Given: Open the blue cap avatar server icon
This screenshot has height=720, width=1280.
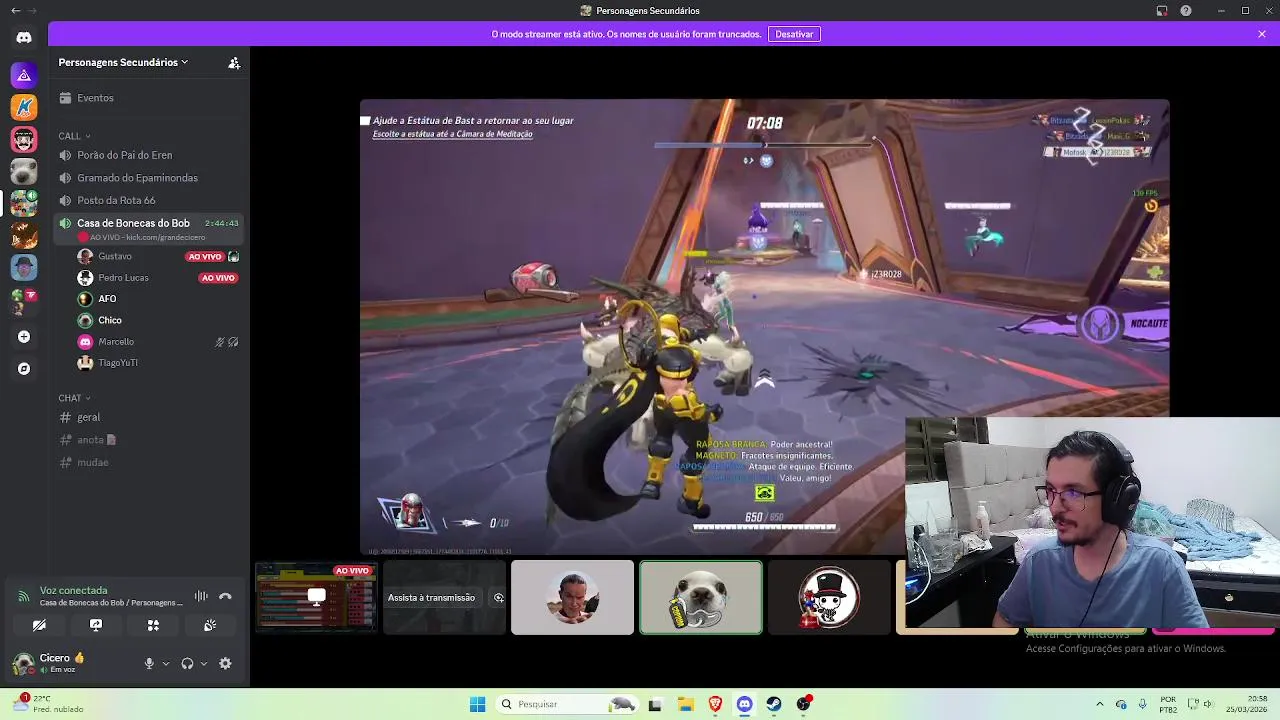Looking at the screenshot, I should pyautogui.click(x=24, y=267).
